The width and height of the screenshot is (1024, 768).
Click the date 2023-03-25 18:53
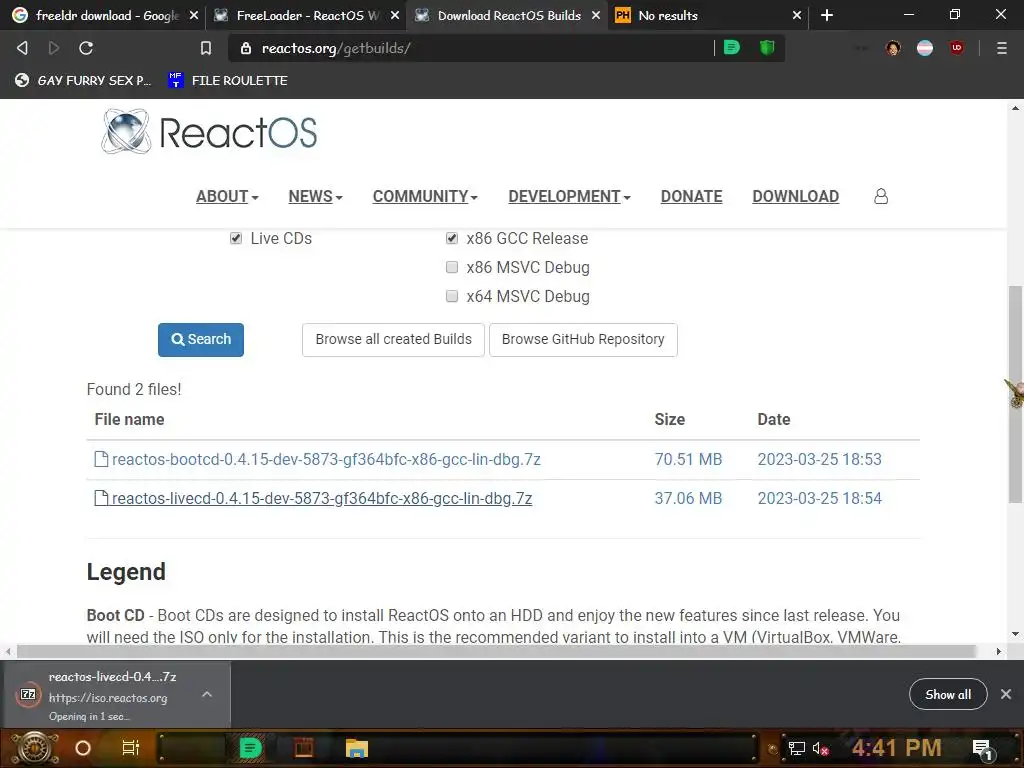tap(819, 459)
